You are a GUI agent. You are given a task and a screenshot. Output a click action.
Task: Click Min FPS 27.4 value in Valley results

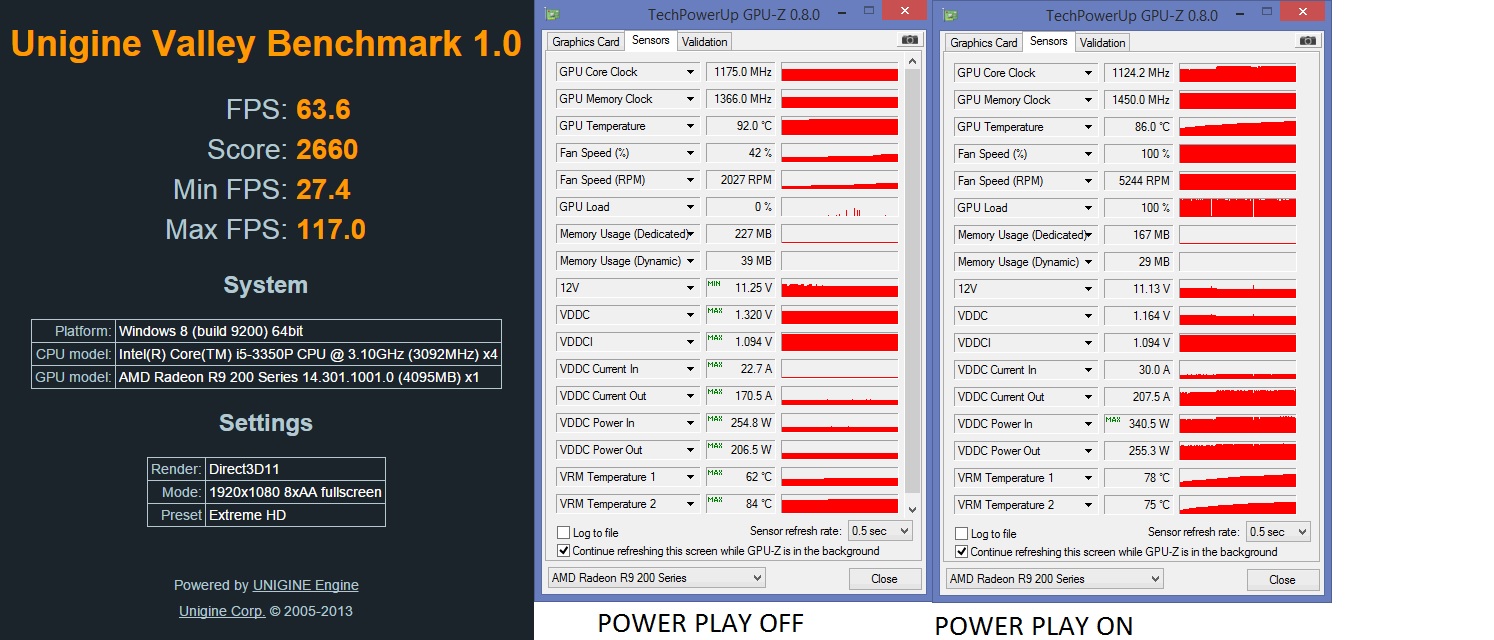click(323, 190)
